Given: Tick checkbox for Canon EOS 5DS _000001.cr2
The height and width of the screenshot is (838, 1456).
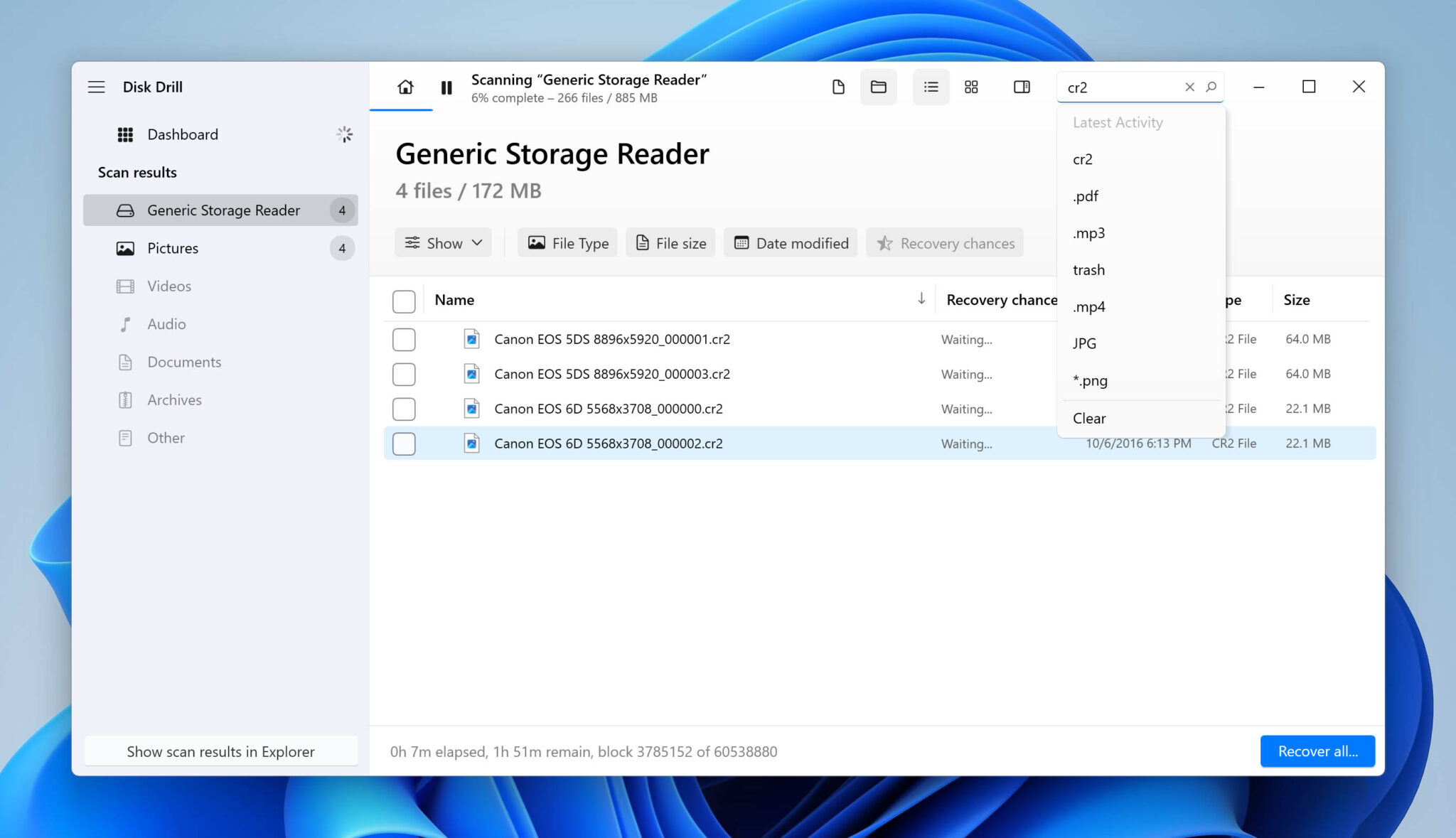Looking at the screenshot, I should pyautogui.click(x=404, y=340).
